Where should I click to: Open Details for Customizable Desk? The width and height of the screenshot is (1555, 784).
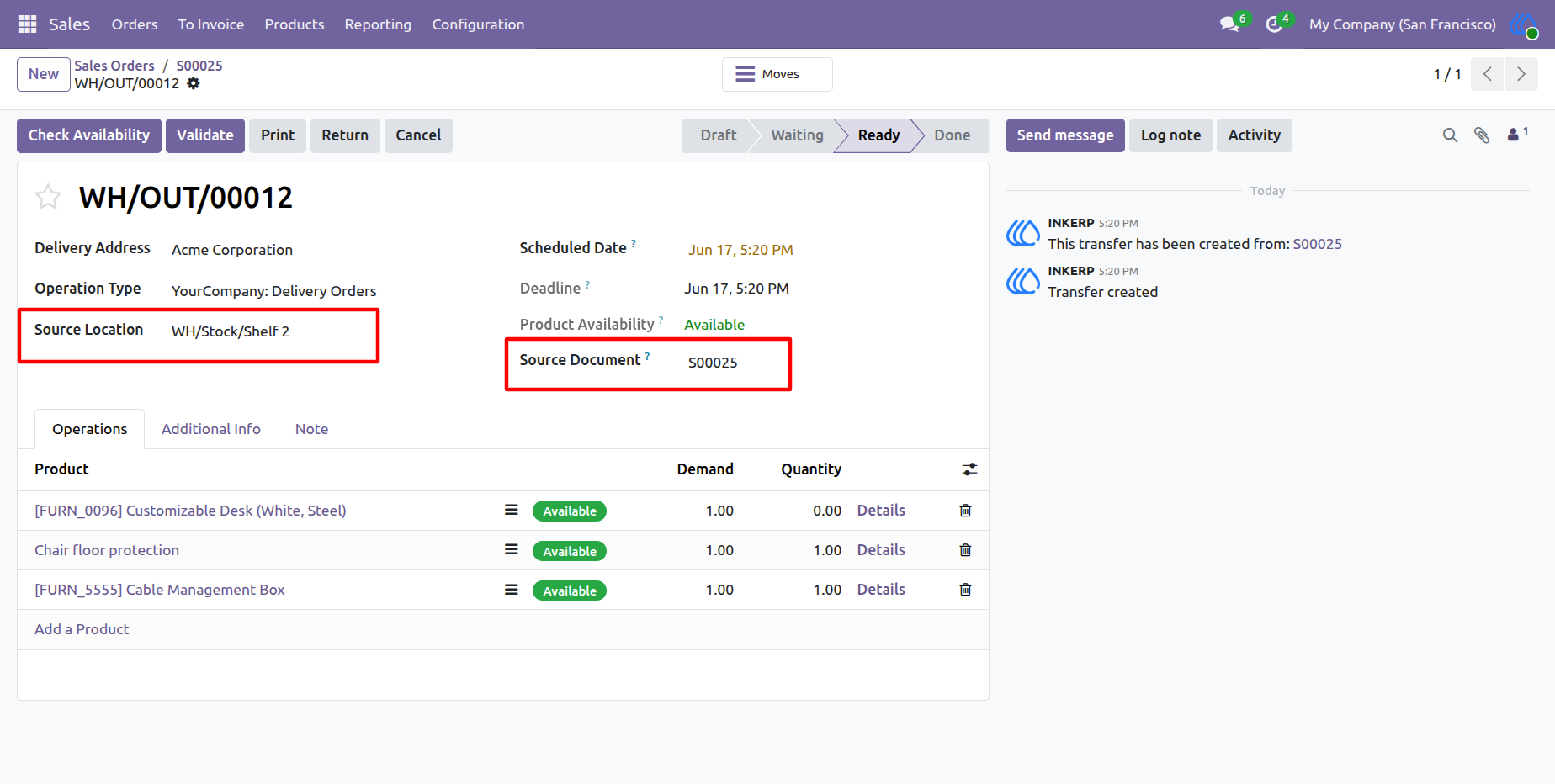(x=881, y=511)
